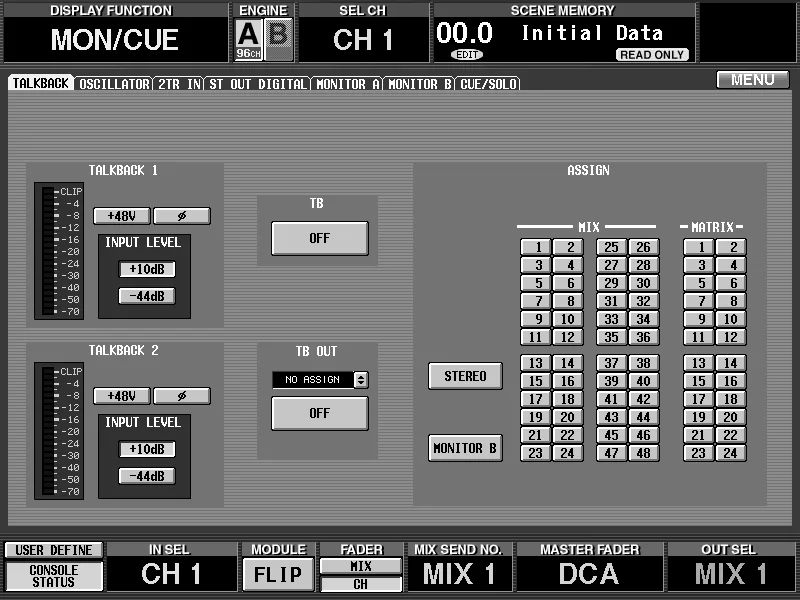Click the USER DEFINE button

[54, 550]
